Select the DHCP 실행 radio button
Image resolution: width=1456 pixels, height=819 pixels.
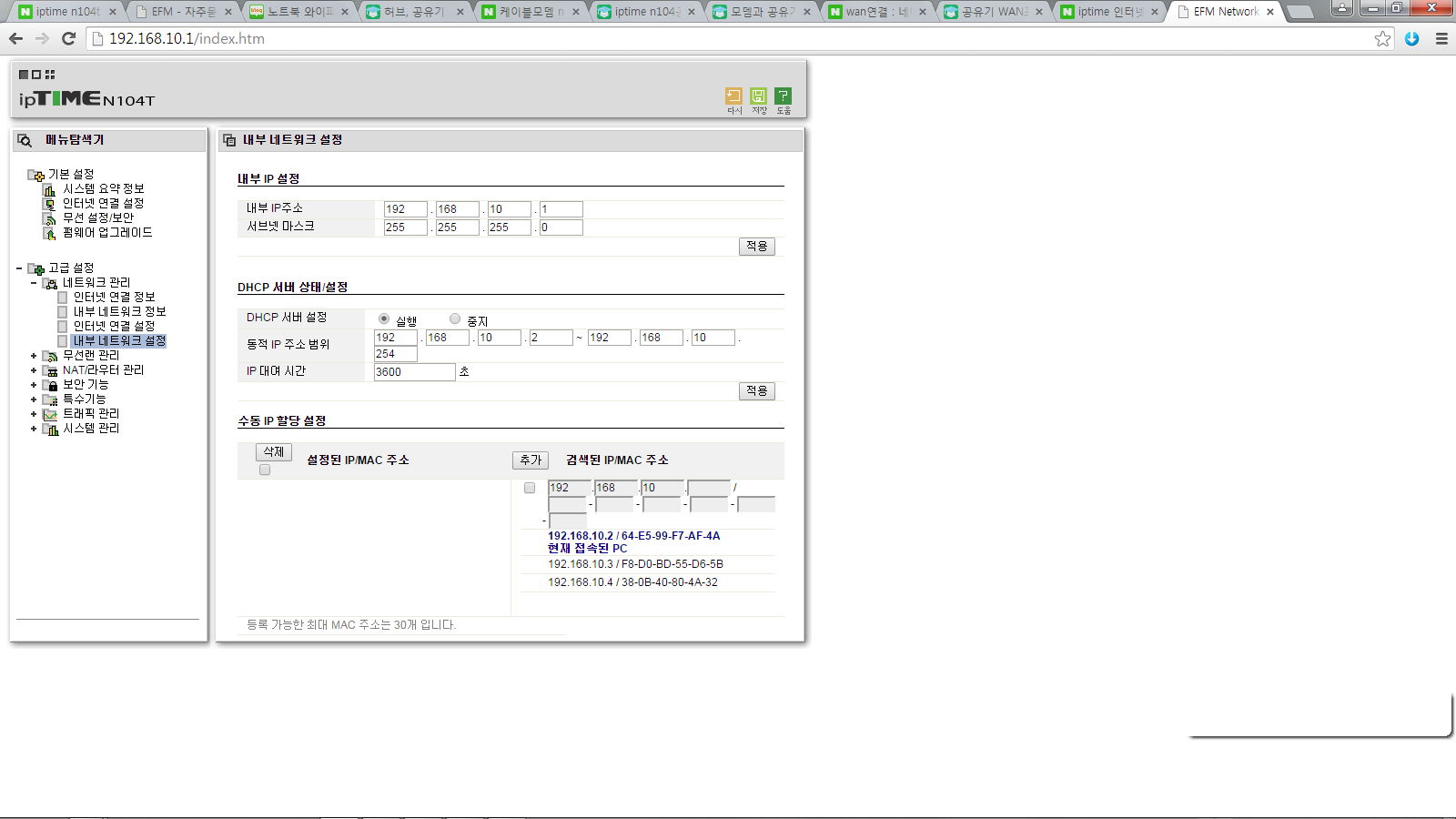(x=384, y=318)
